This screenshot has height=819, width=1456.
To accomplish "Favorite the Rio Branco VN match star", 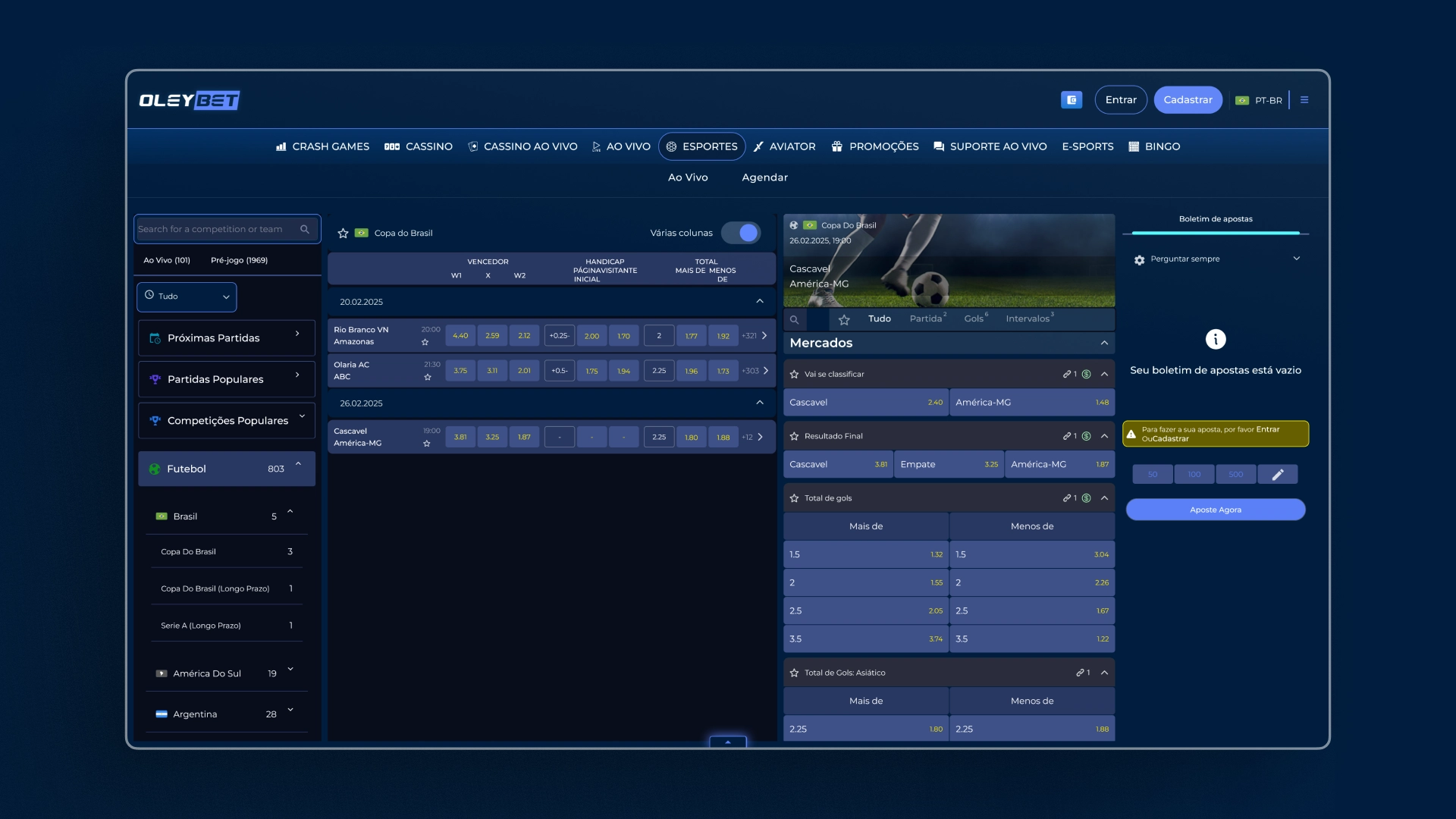I will pyautogui.click(x=425, y=342).
